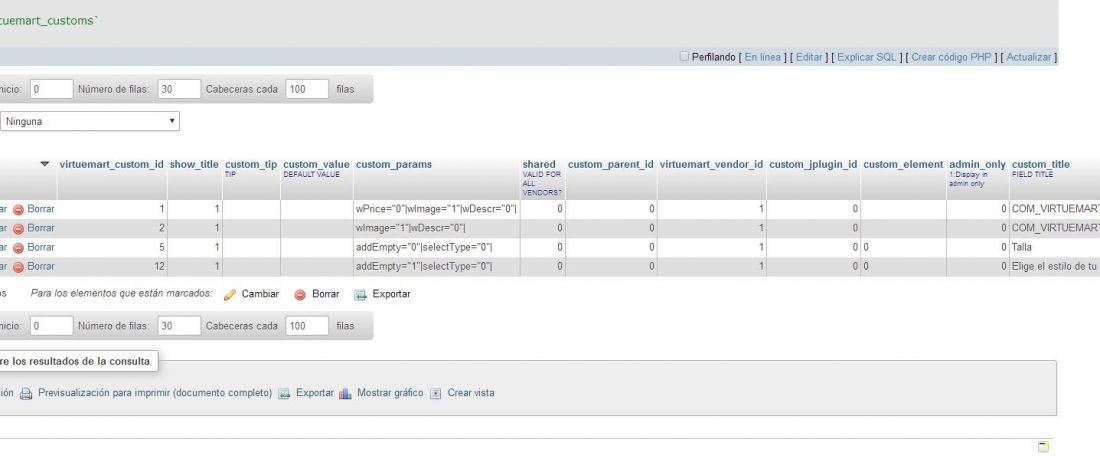The width and height of the screenshot is (1100, 472).
Task: Click the Borrar icon in row id 5
Action: 19,247
